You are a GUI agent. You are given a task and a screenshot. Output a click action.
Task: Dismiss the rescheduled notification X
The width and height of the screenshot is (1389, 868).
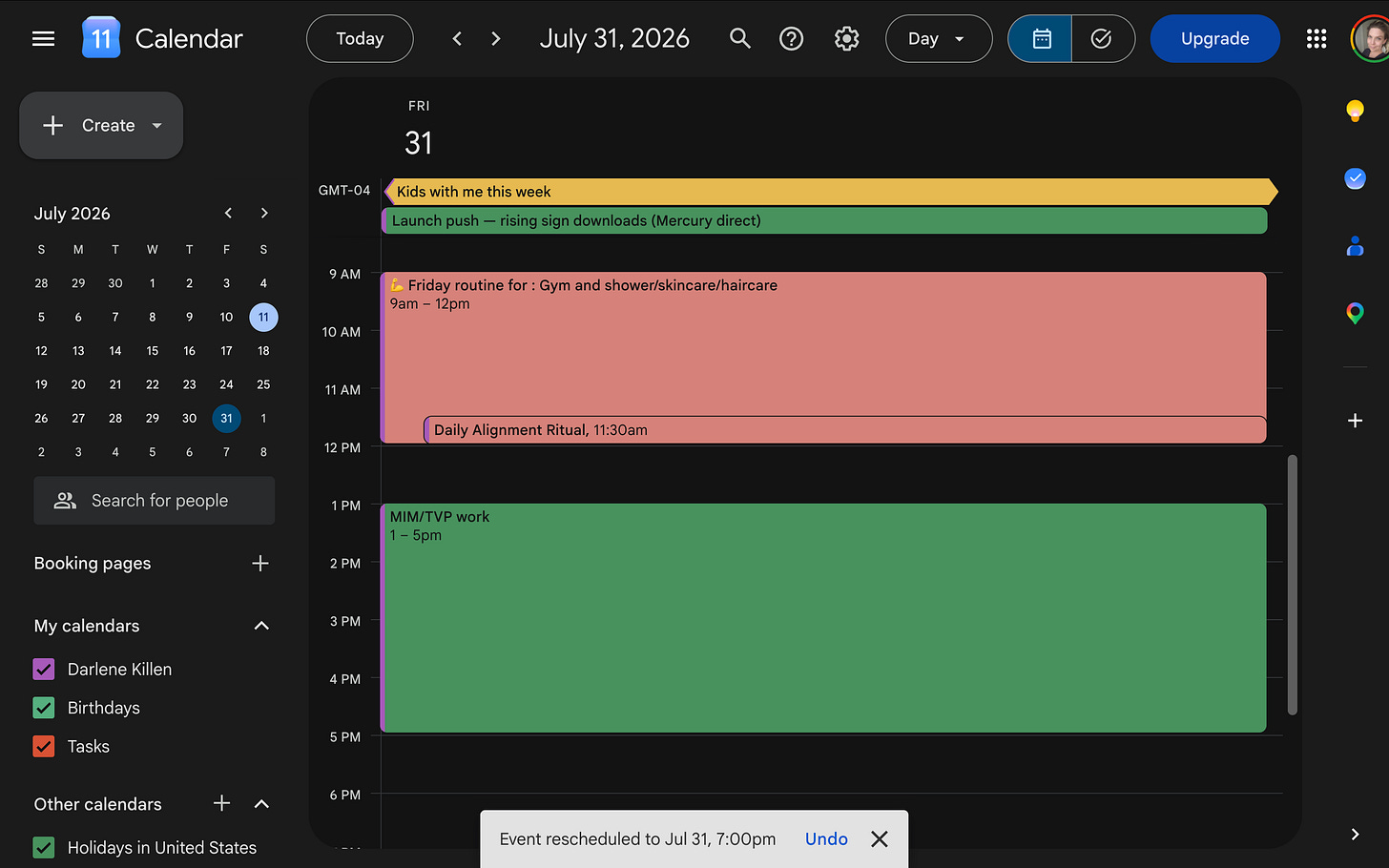click(x=880, y=839)
